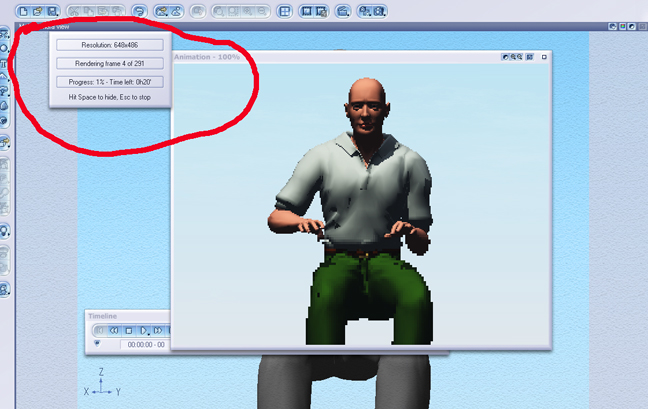Open a scene with the folder icon
The image size is (648, 409).
click(x=38, y=11)
